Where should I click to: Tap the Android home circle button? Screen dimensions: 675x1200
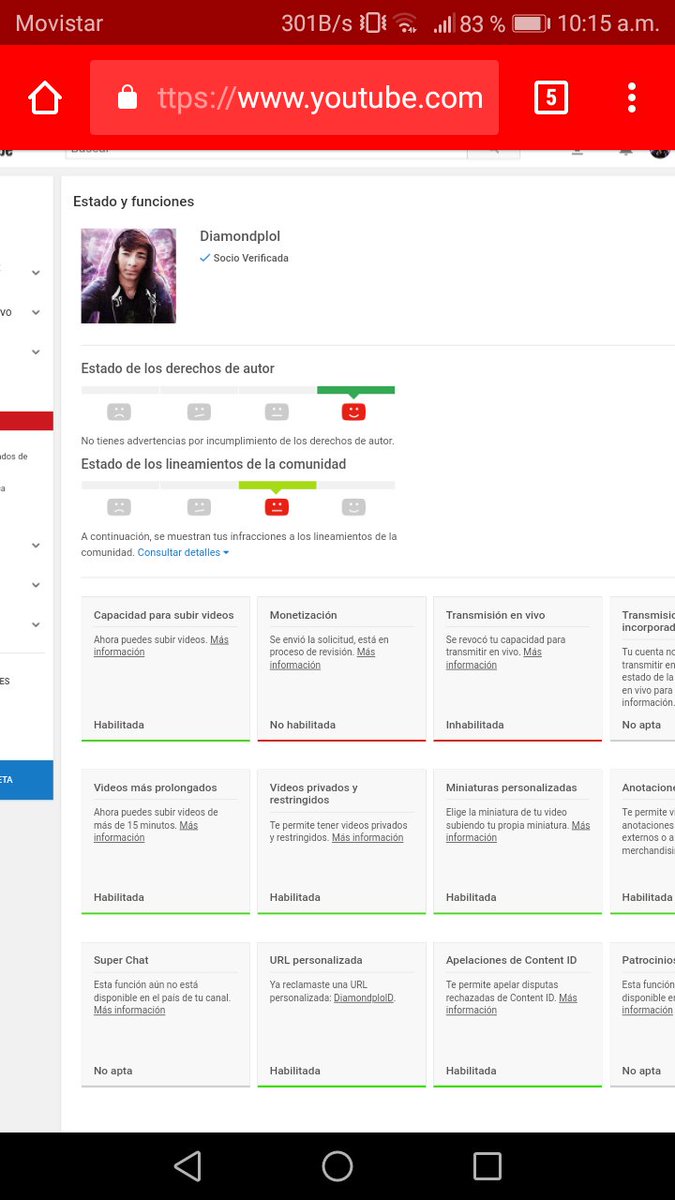coord(337,1166)
